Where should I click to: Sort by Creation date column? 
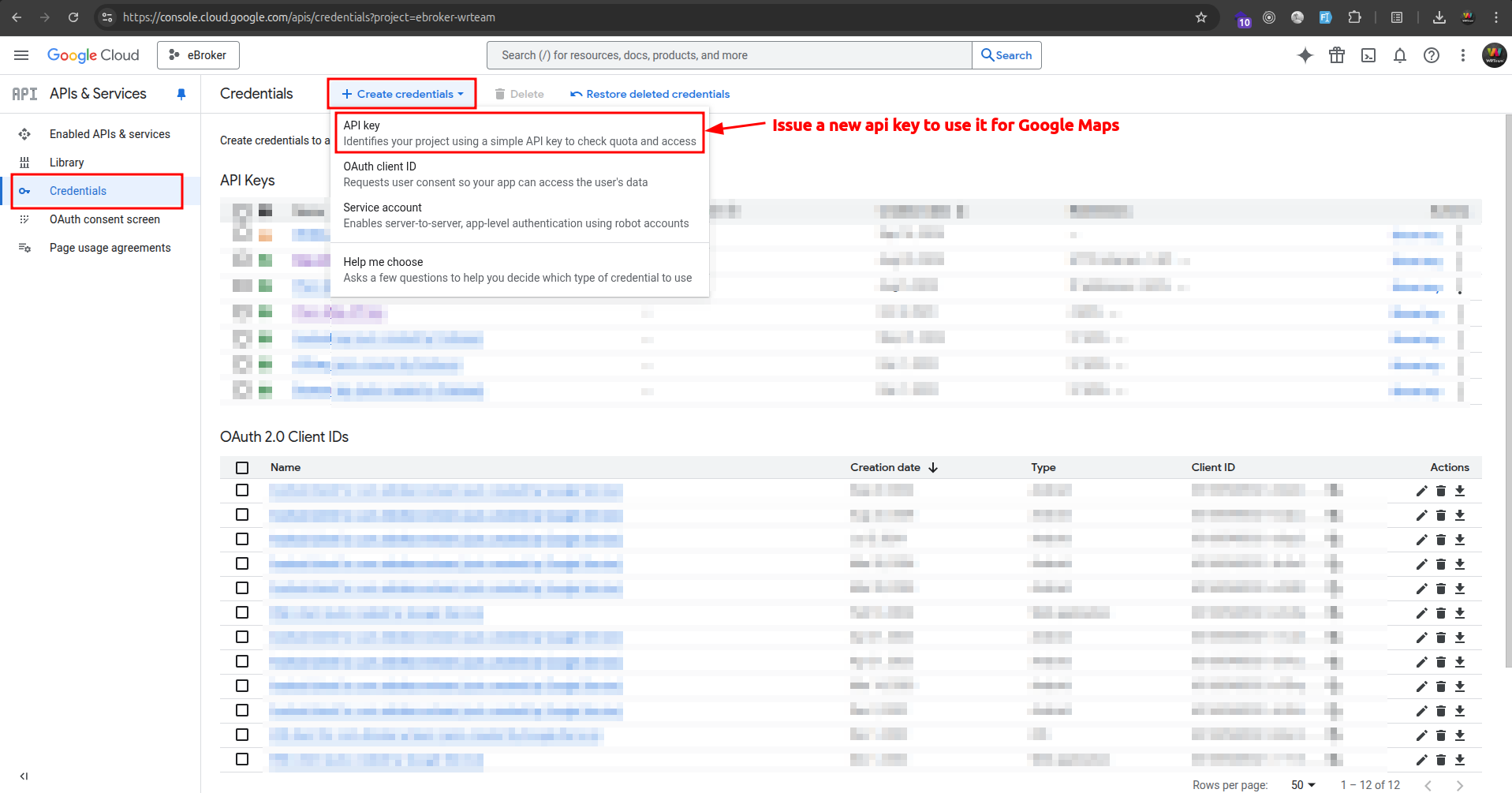click(894, 467)
